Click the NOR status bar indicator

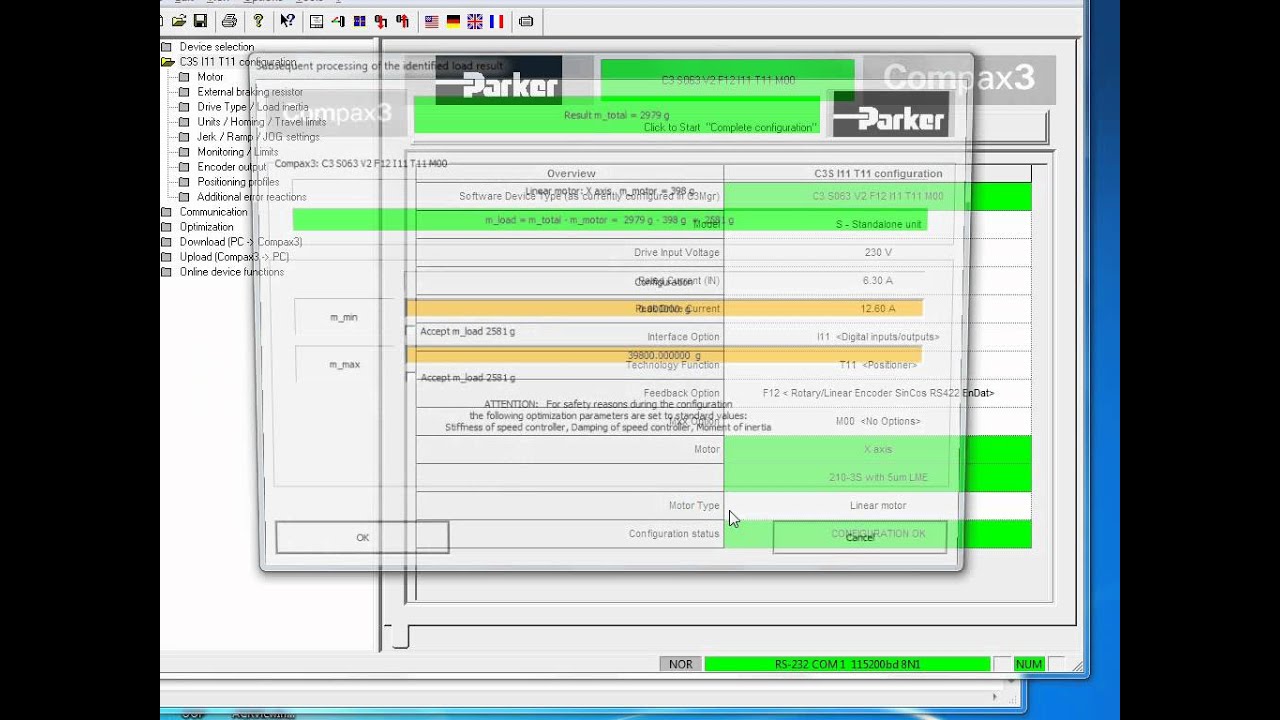point(680,664)
